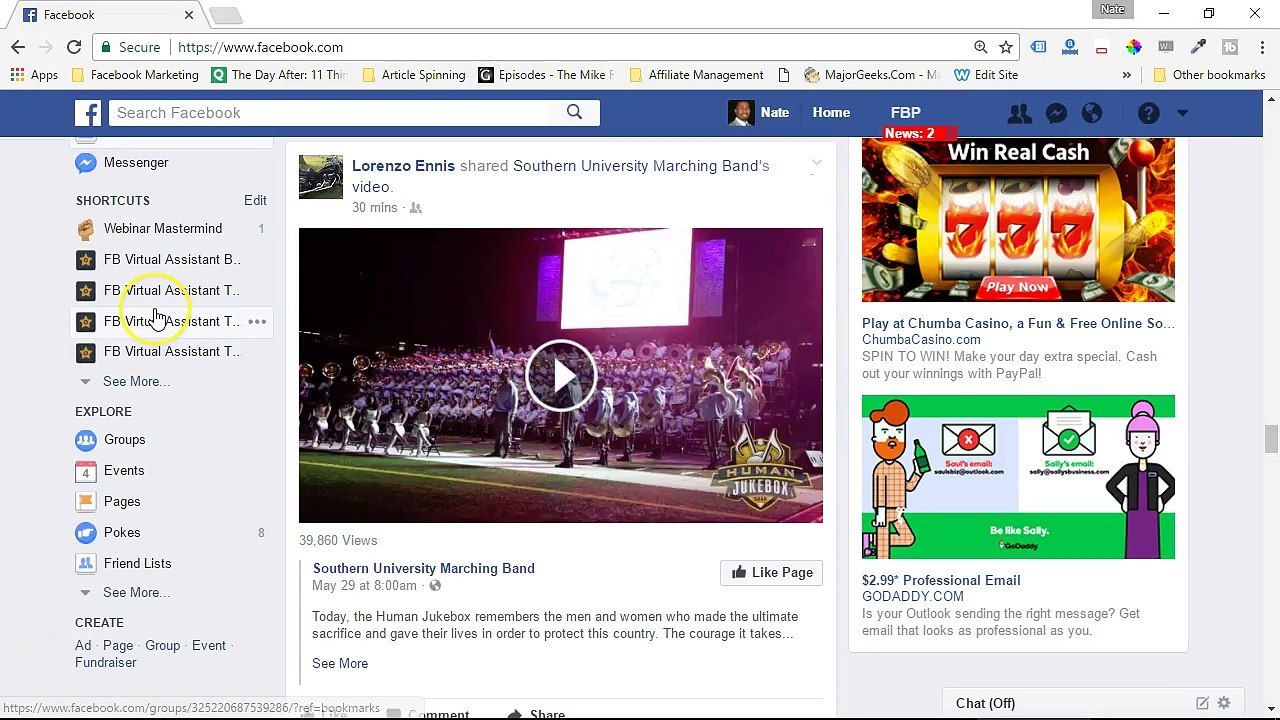The height and width of the screenshot is (720, 1280).
Task: Open the Chat compose new message icon
Action: (1202, 703)
